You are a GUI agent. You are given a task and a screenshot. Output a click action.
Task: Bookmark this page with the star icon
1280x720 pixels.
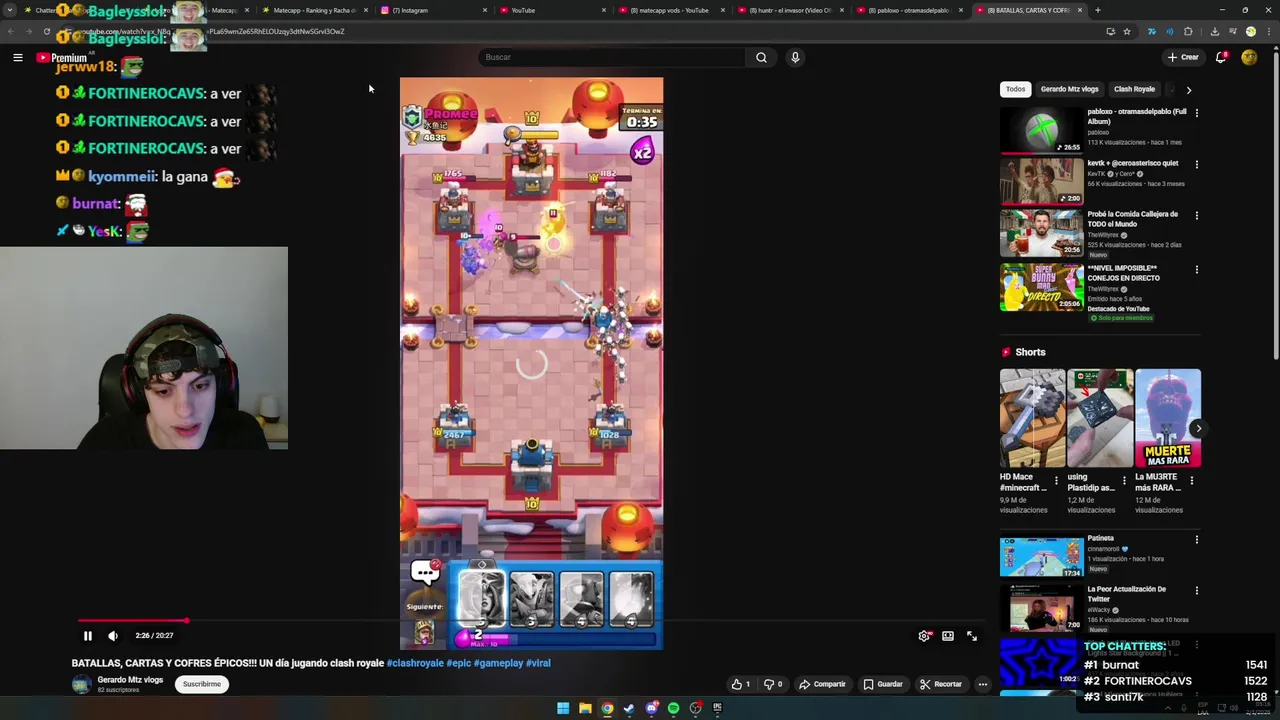click(1127, 31)
